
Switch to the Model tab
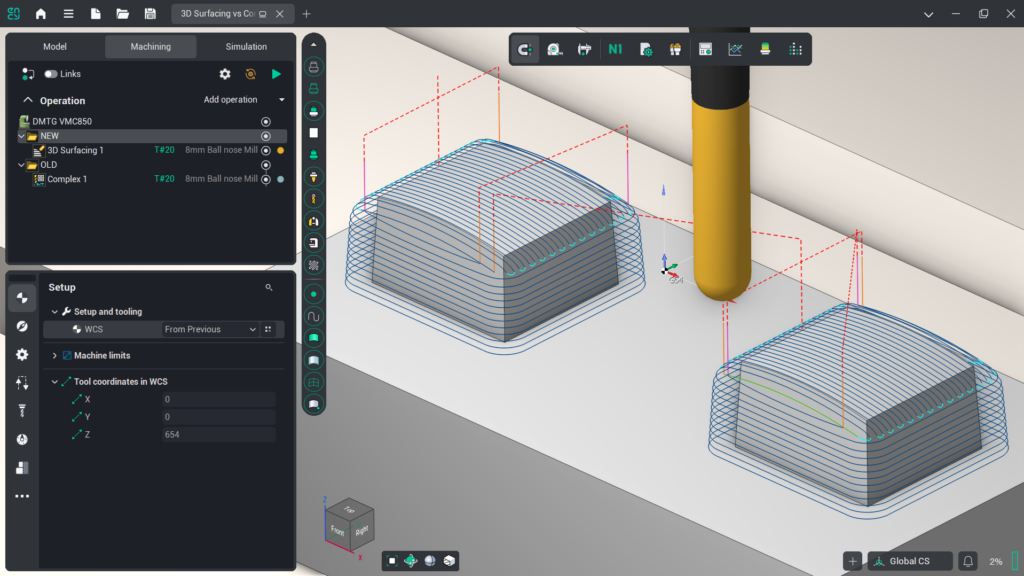[55, 46]
